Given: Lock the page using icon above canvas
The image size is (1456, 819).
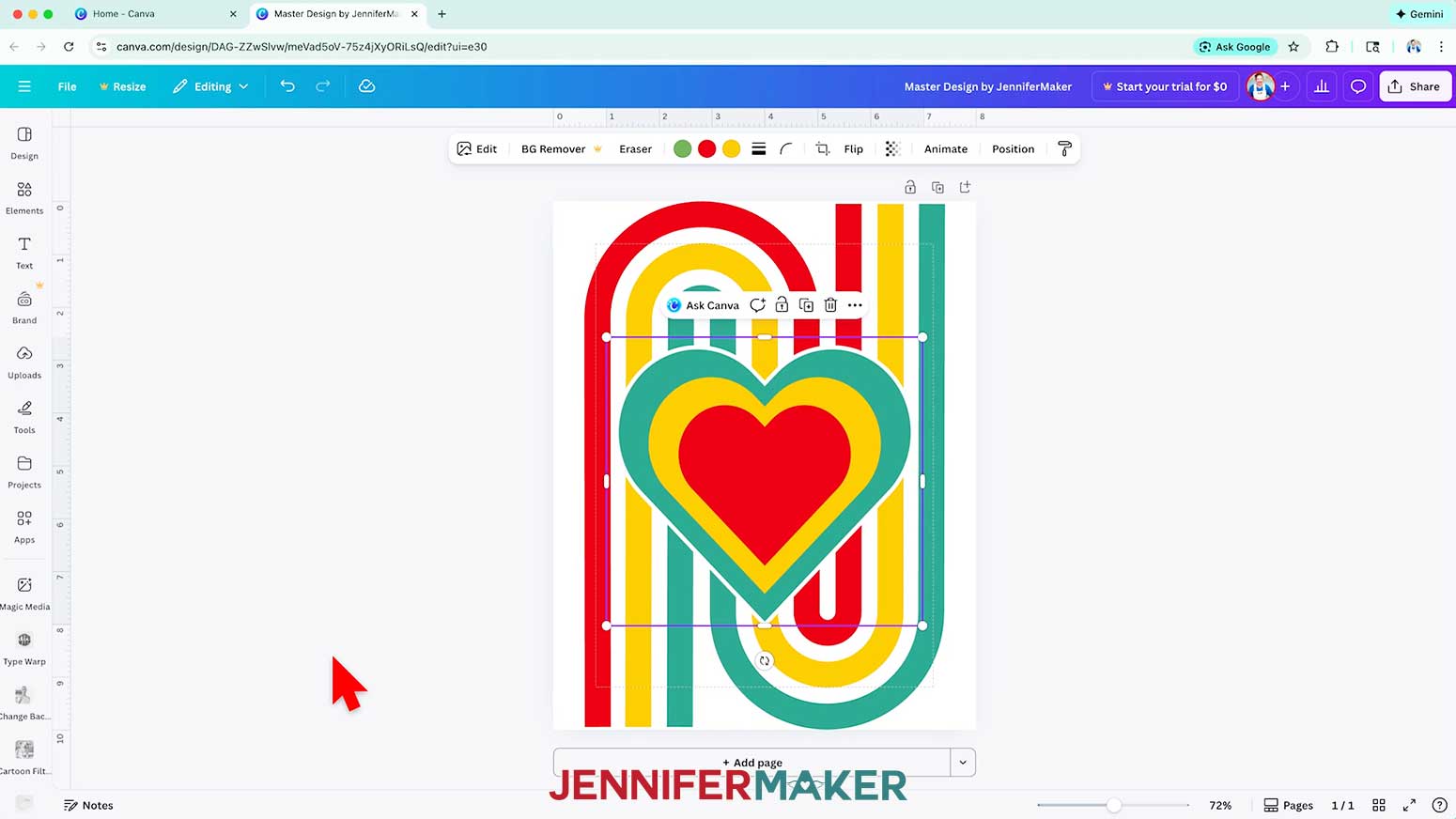Looking at the screenshot, I should tap(910, 188).
